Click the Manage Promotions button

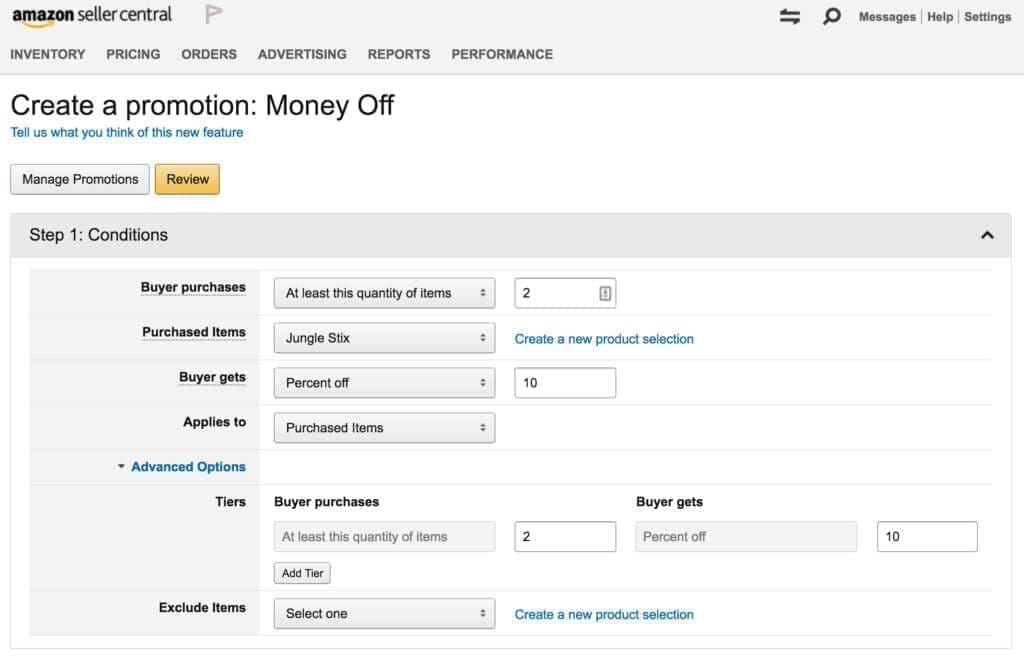tap(79, 179)
